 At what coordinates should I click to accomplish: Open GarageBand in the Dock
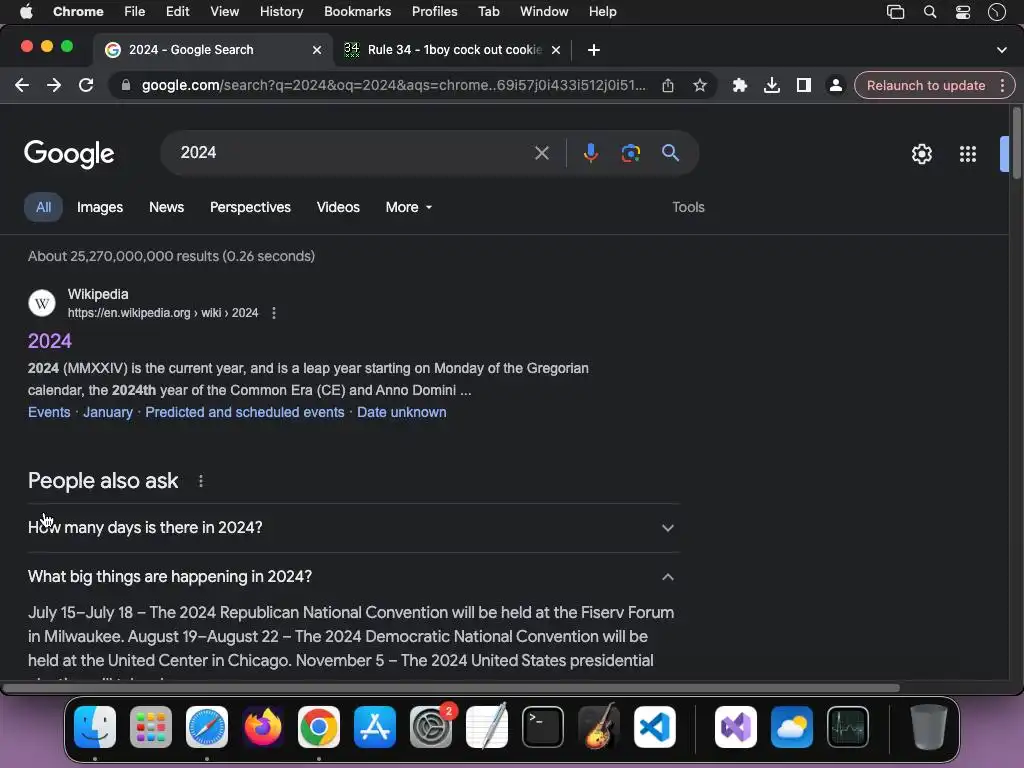(x=599, y=727)
